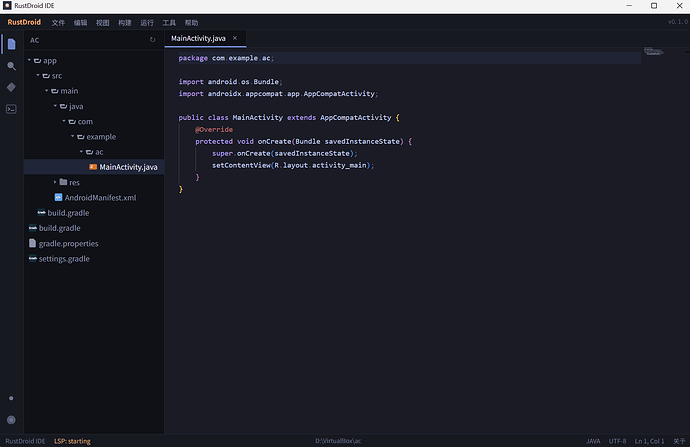The height and width of the screenshot is (447, 690).
Task: Click the code minimap thumbnail
Action: click(x=653, y=52)
